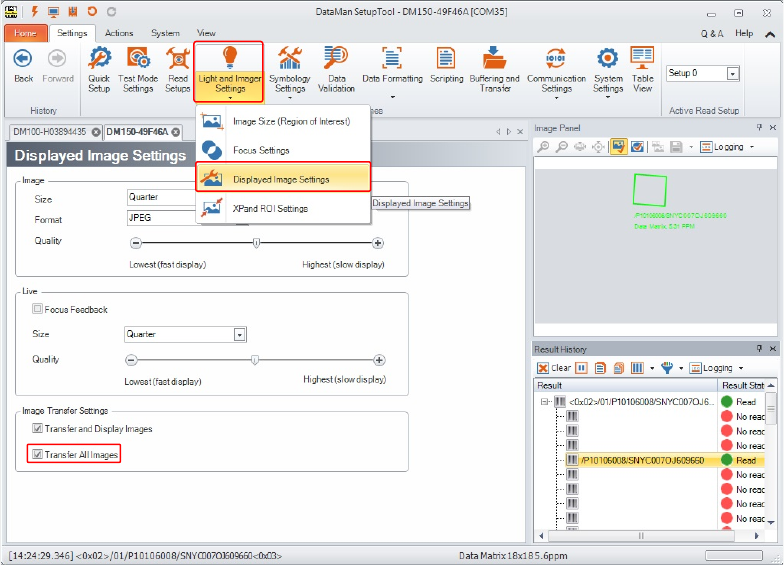The width and height of the screenshot is (784, 565).
Task: Switch to the Actions tab
Action: pos(118,33)
